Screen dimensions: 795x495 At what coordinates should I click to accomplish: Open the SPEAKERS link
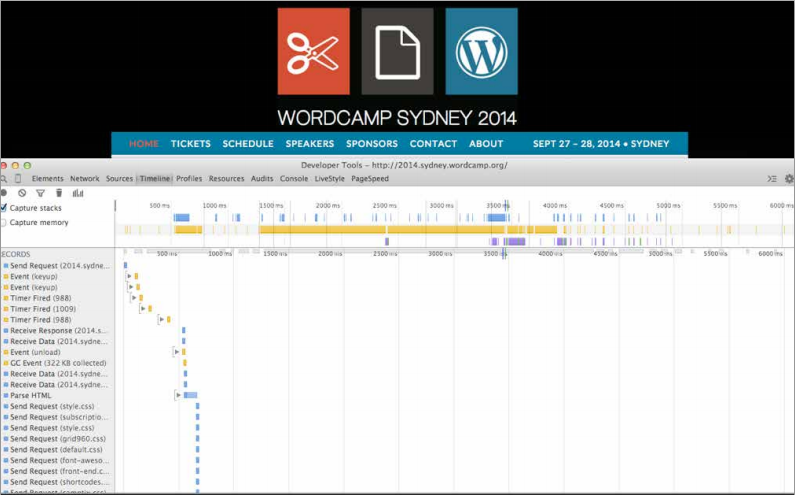point(310,144)
